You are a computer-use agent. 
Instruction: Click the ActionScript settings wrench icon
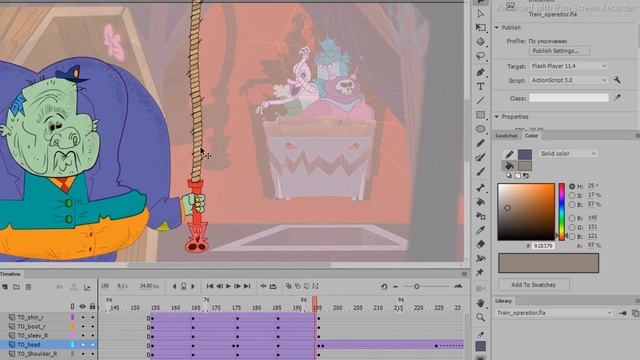617,80
